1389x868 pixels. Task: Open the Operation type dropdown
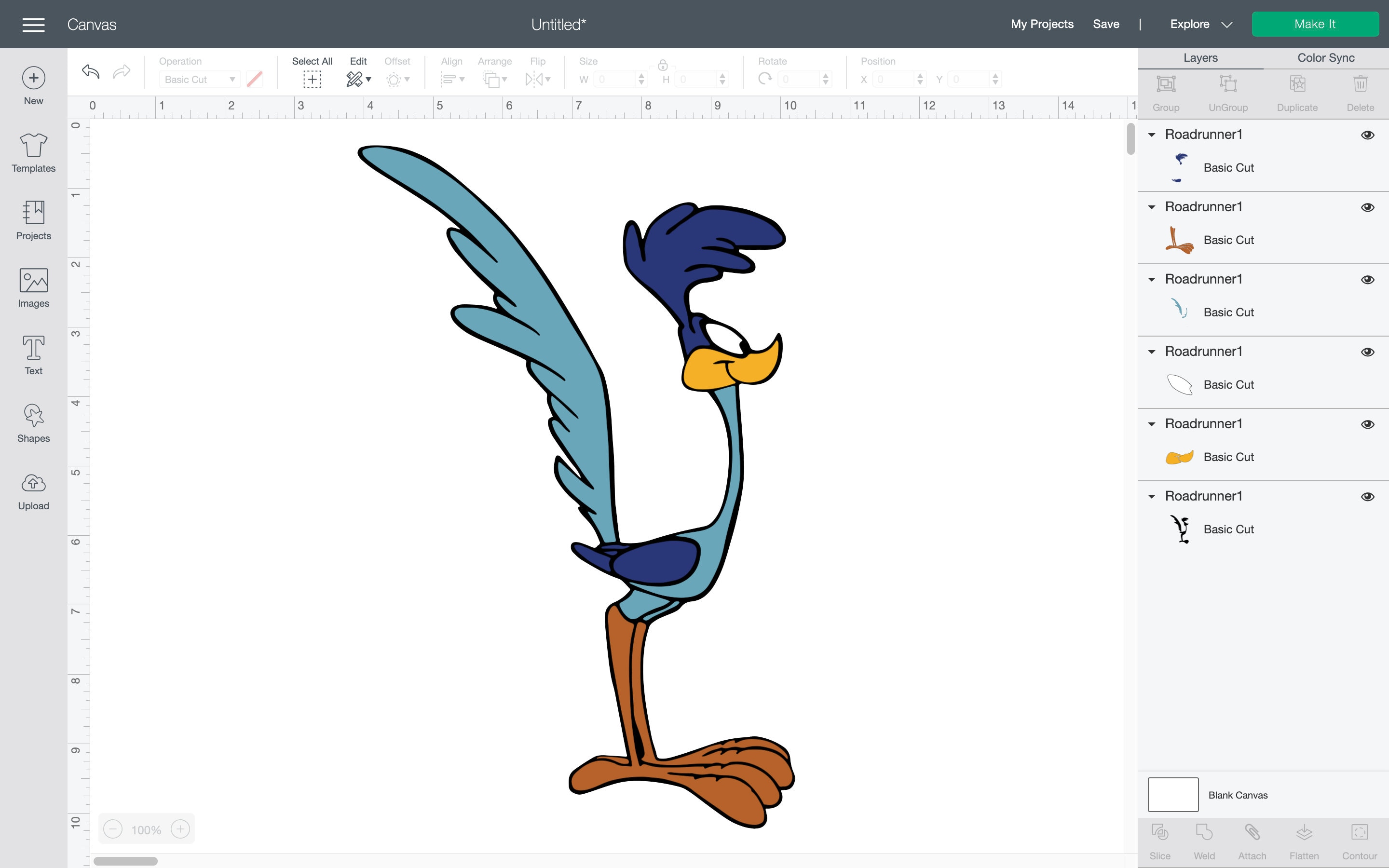[x=199, y=79]
